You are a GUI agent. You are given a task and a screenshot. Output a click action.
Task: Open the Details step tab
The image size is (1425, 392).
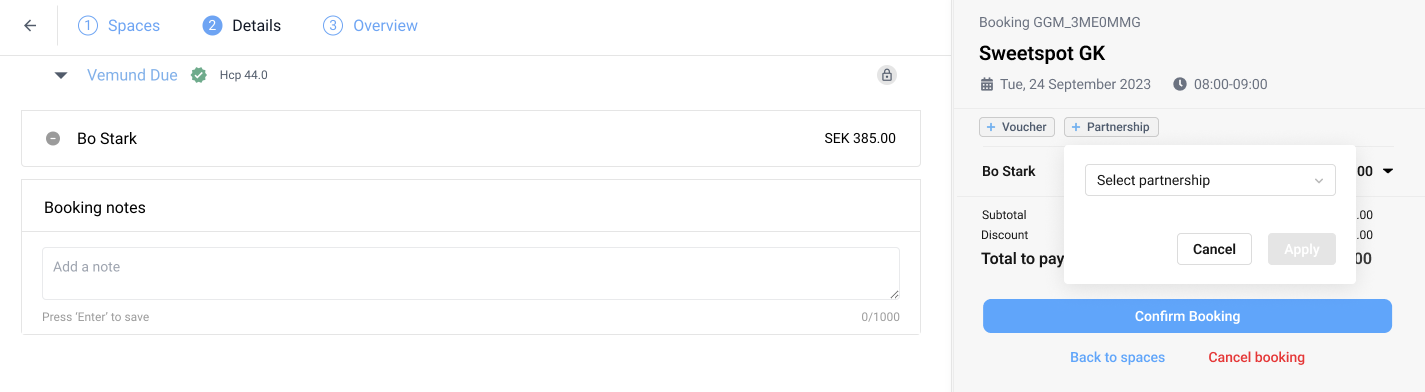[x=242, y=26]
